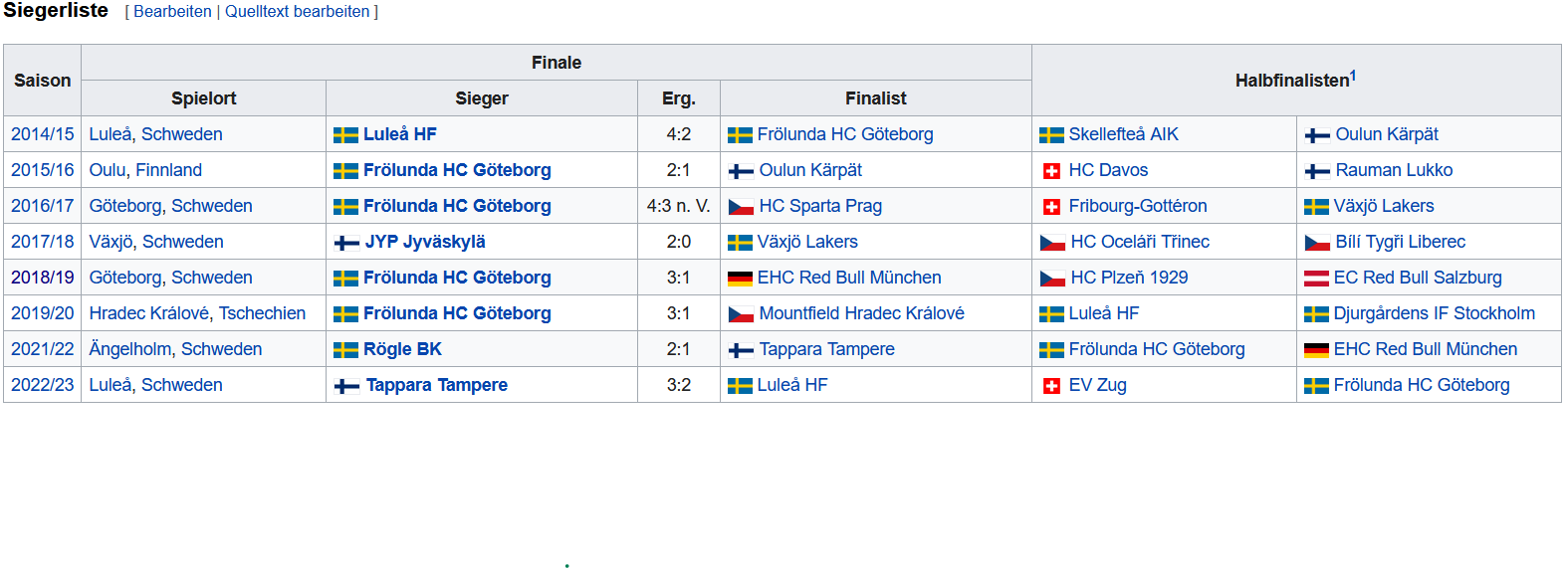Open the Rögle BK team page
1568x568 pixels.
(x=402, y=349)
